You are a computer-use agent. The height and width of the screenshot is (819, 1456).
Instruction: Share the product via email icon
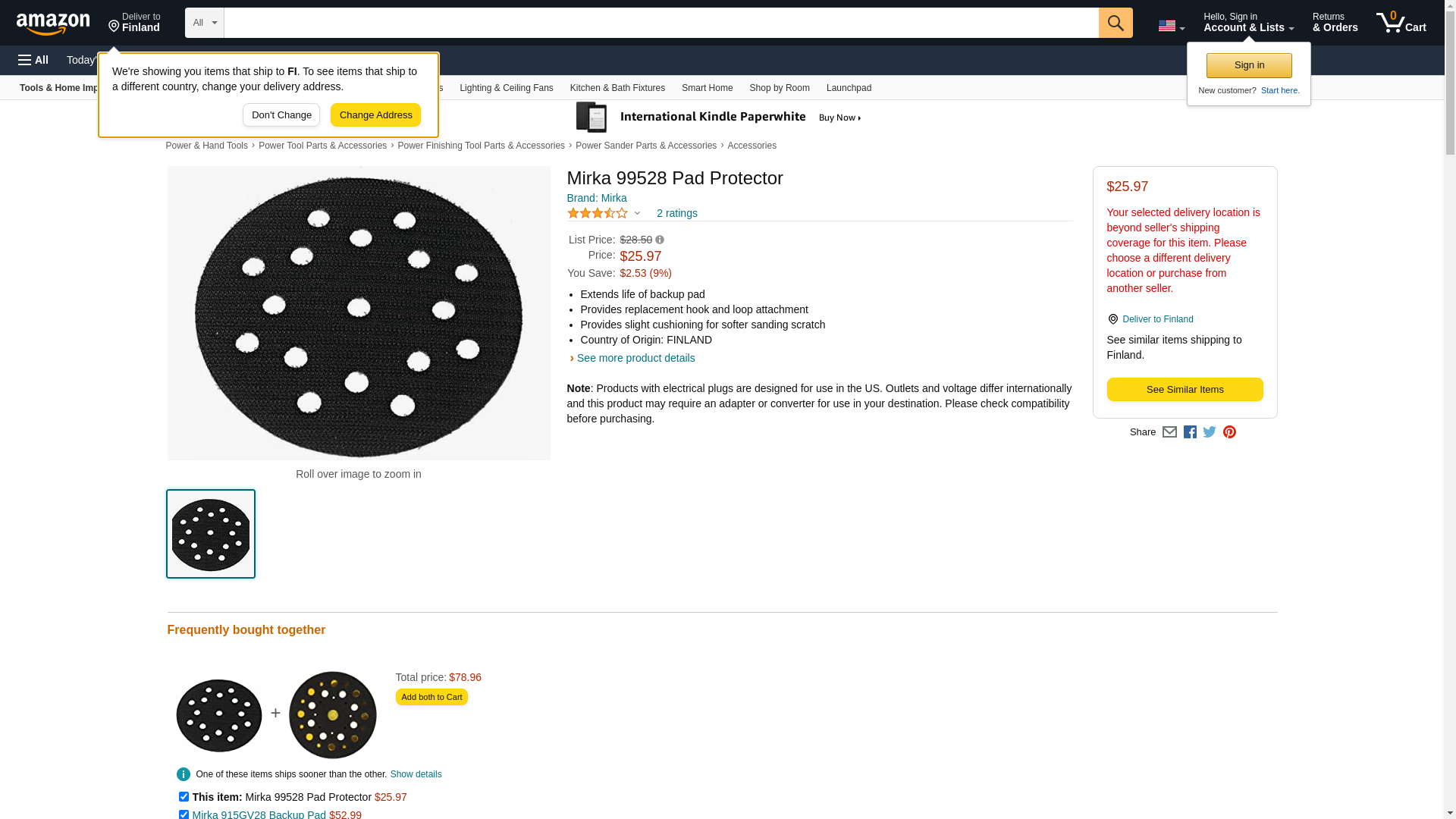1169,432
